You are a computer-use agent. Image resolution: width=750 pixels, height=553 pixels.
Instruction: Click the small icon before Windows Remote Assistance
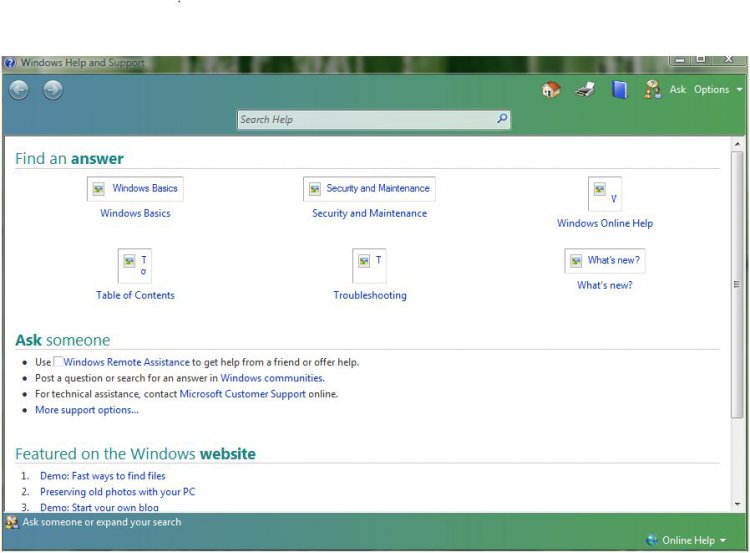[58, 361]
